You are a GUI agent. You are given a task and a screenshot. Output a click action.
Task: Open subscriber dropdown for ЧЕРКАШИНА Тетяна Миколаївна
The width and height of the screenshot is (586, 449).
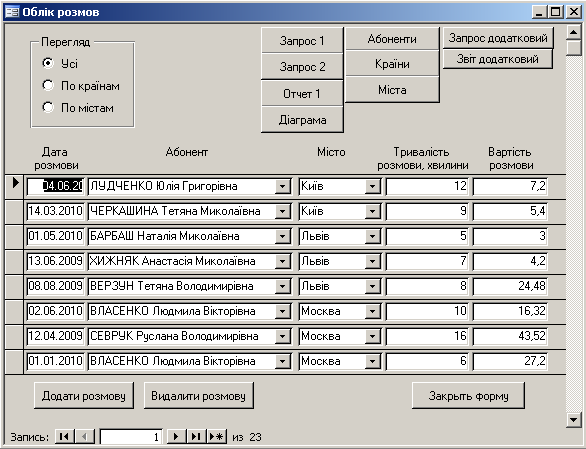283,211
